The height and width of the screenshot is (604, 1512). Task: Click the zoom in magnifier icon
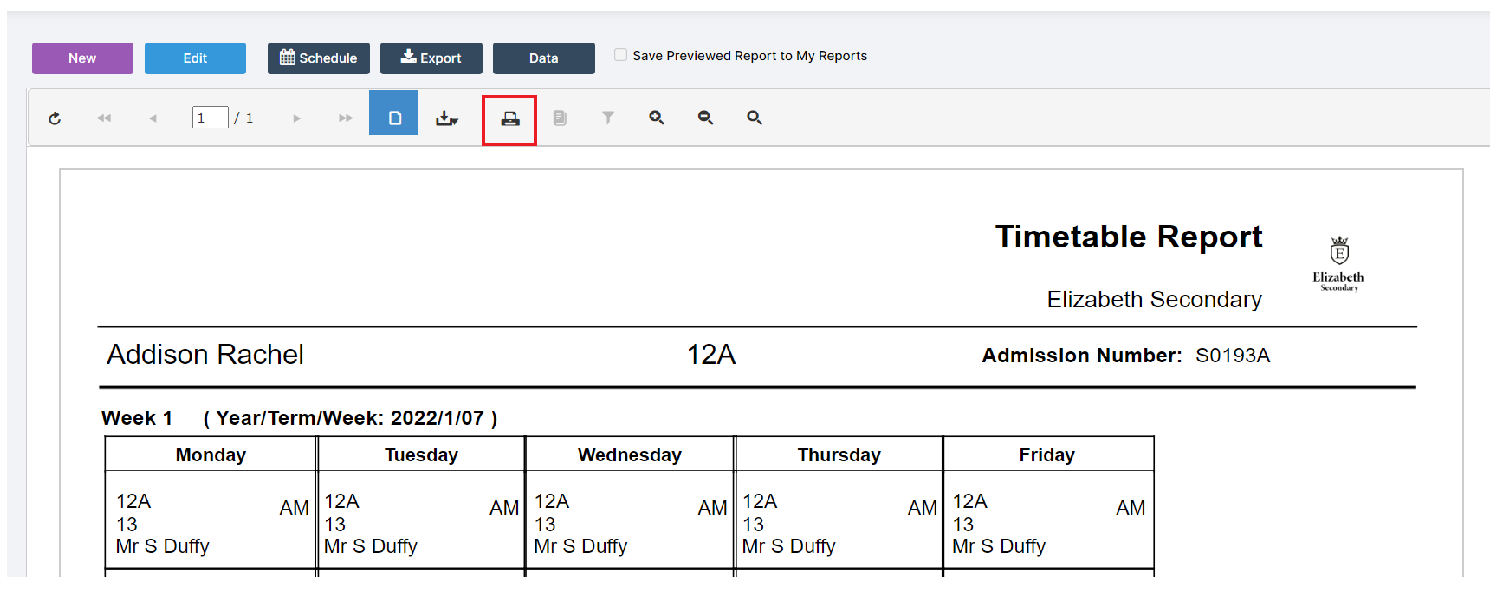click(x=656, y=117)
